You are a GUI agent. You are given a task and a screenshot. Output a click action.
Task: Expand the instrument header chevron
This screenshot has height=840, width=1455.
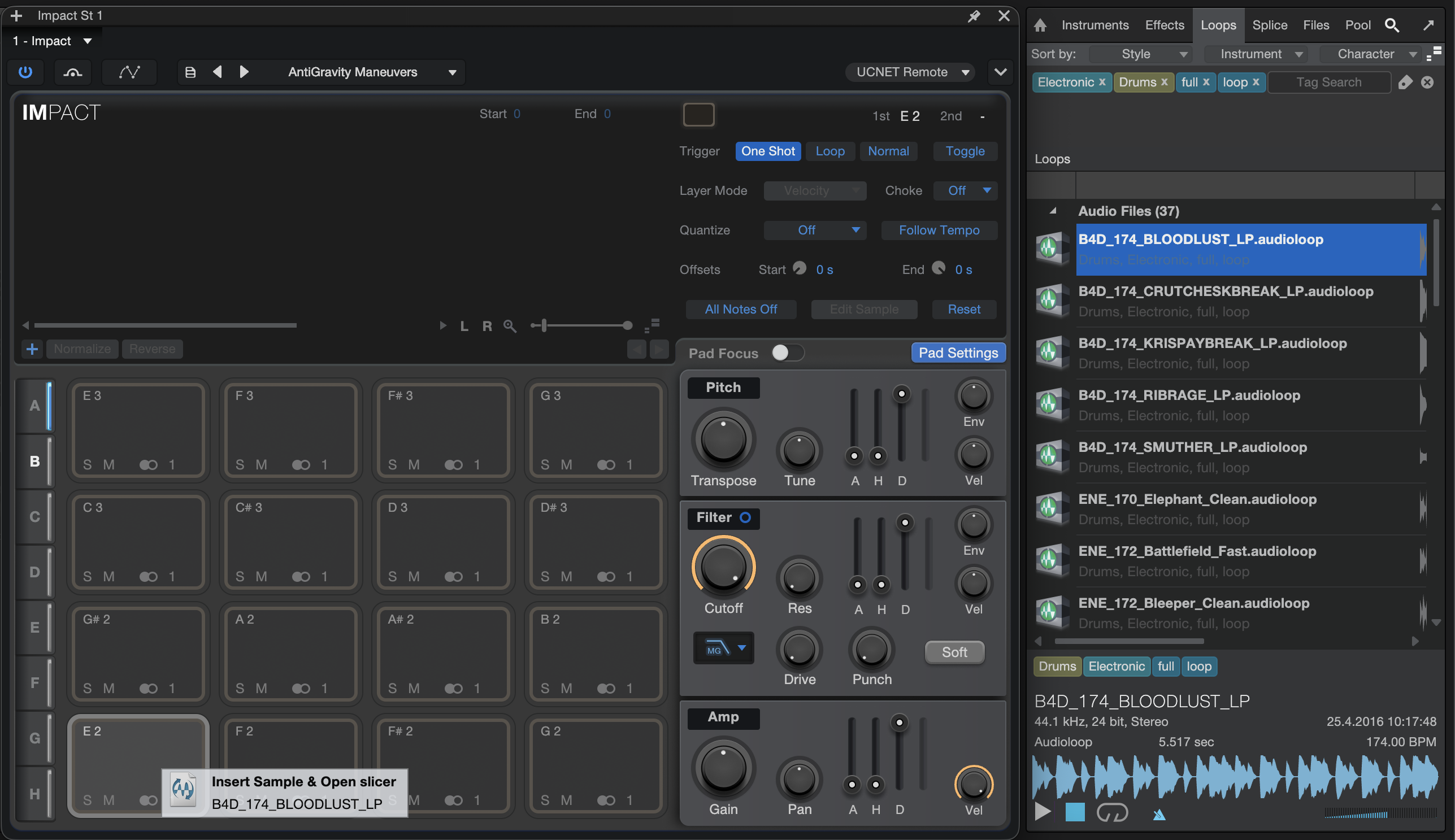(1000, 72)
